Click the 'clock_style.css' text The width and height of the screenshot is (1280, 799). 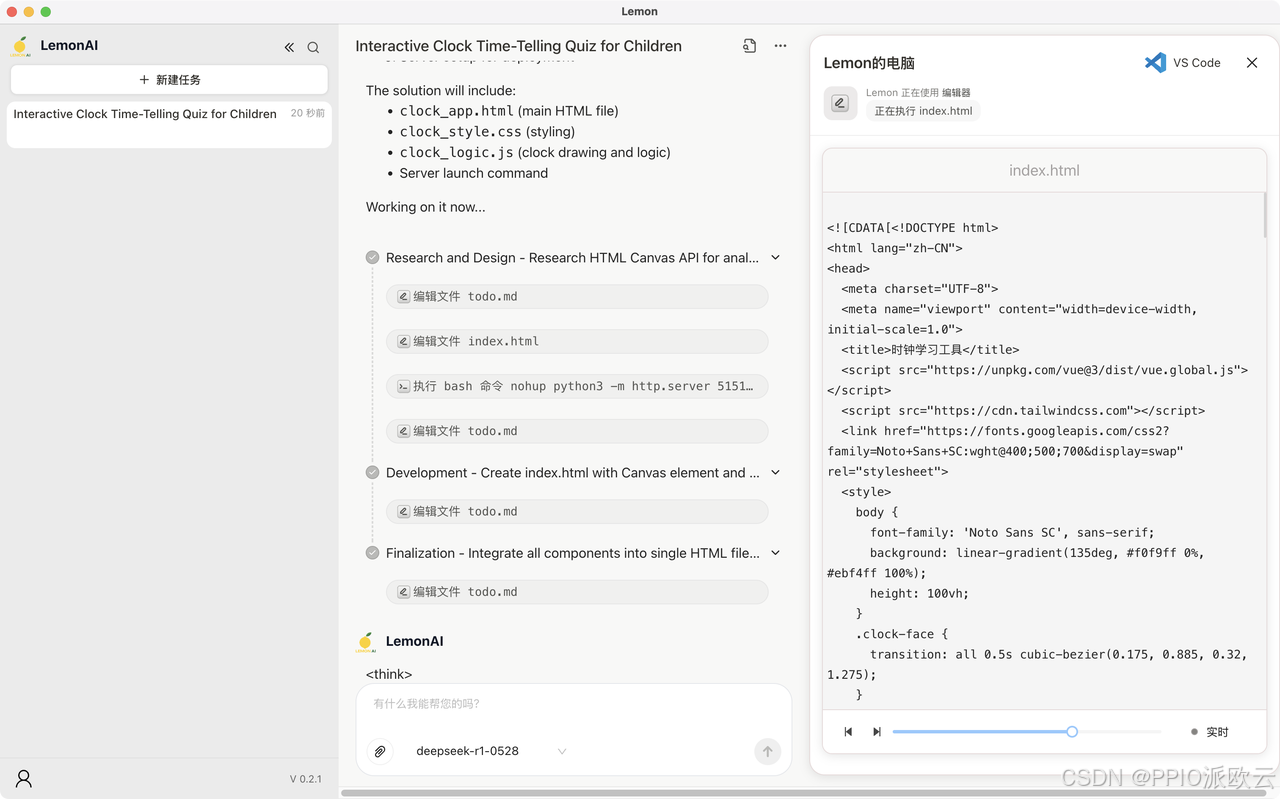[x=459, y=132]
